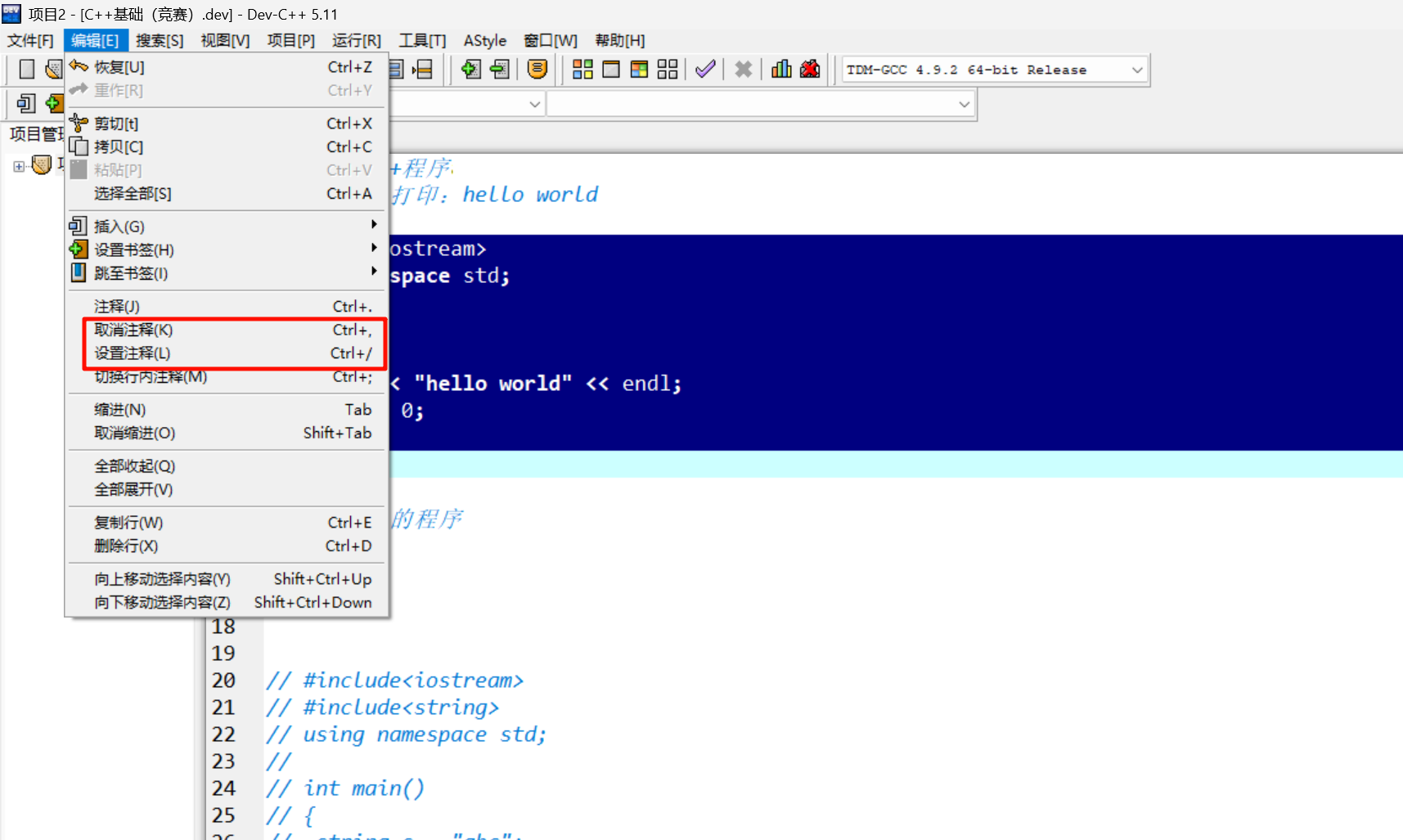
Task: Click the Compile four-squares icon
Action: [x=582, y=70]
